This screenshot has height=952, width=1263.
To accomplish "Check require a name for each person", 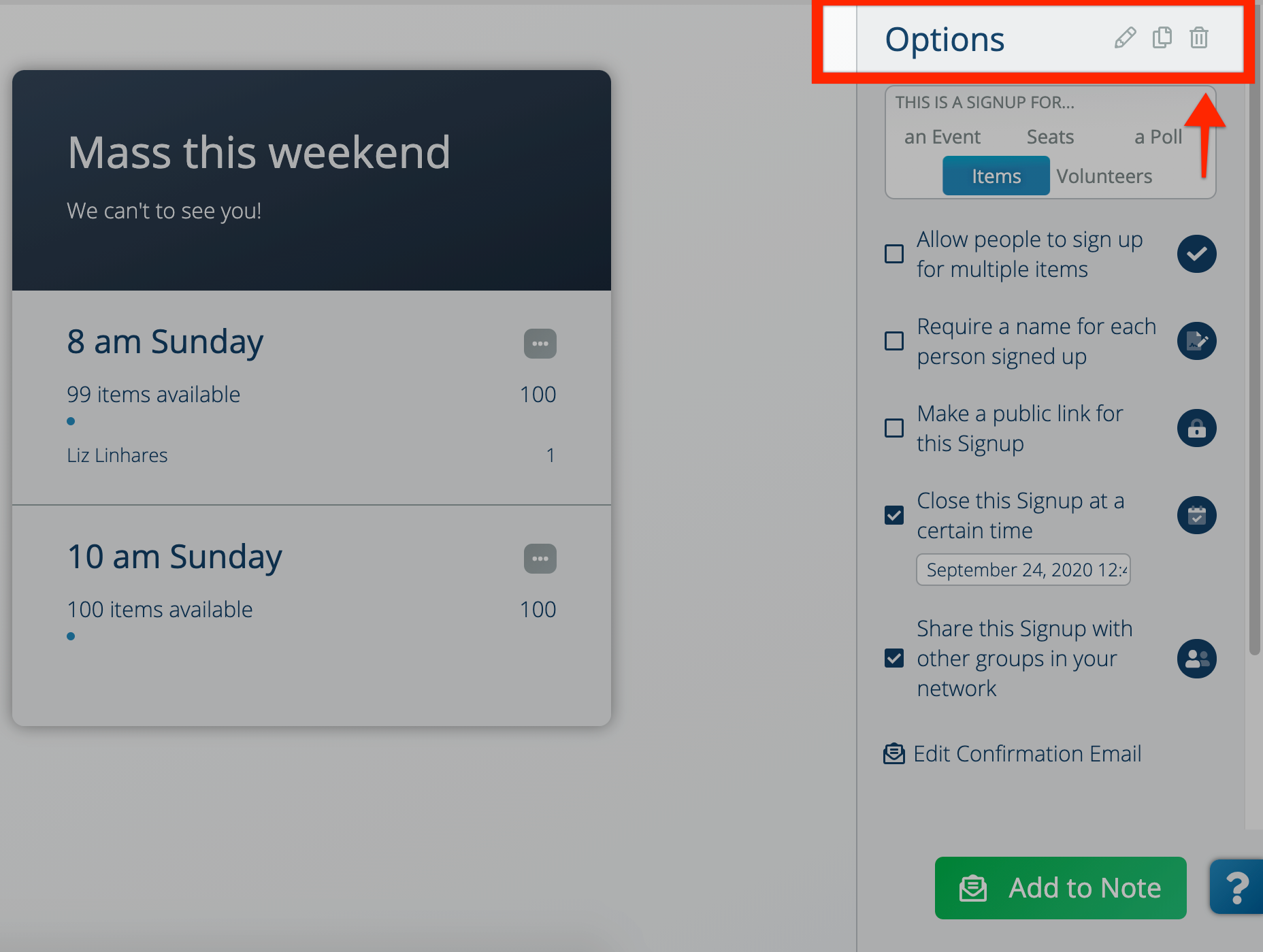I will tap(893, 341).
